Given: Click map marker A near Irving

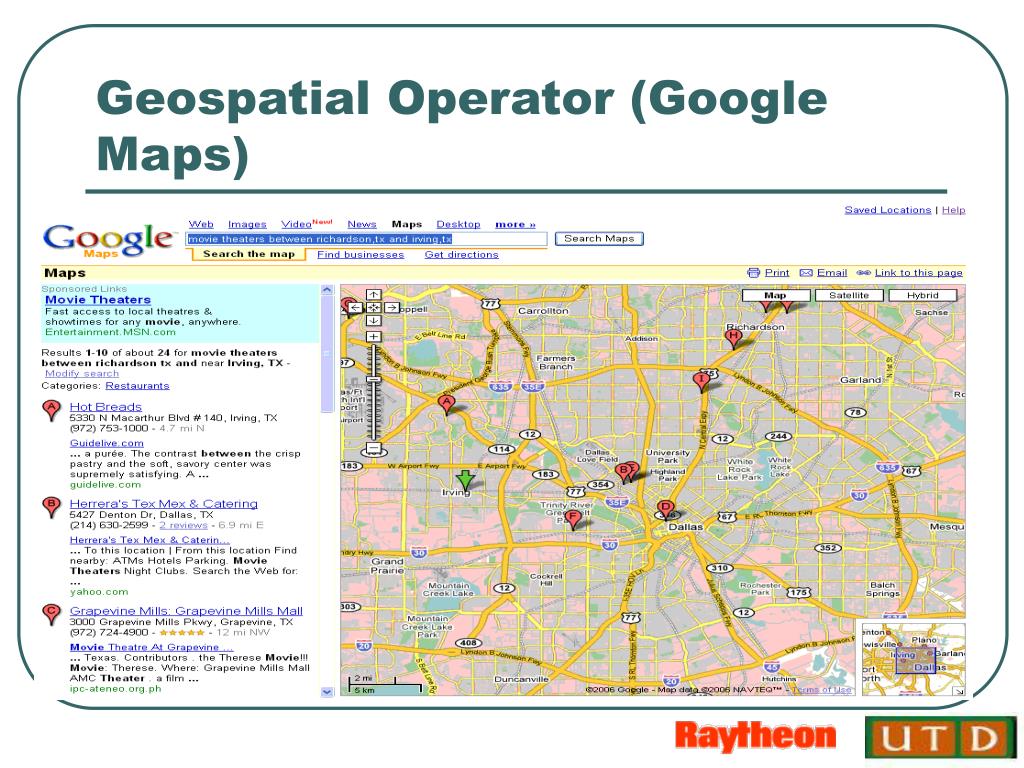Looking at the screenshot, I should (x=446, y=404).
